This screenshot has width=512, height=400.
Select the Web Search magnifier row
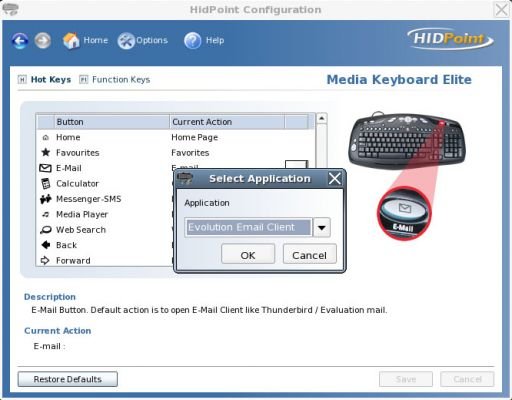click(104, 230)
